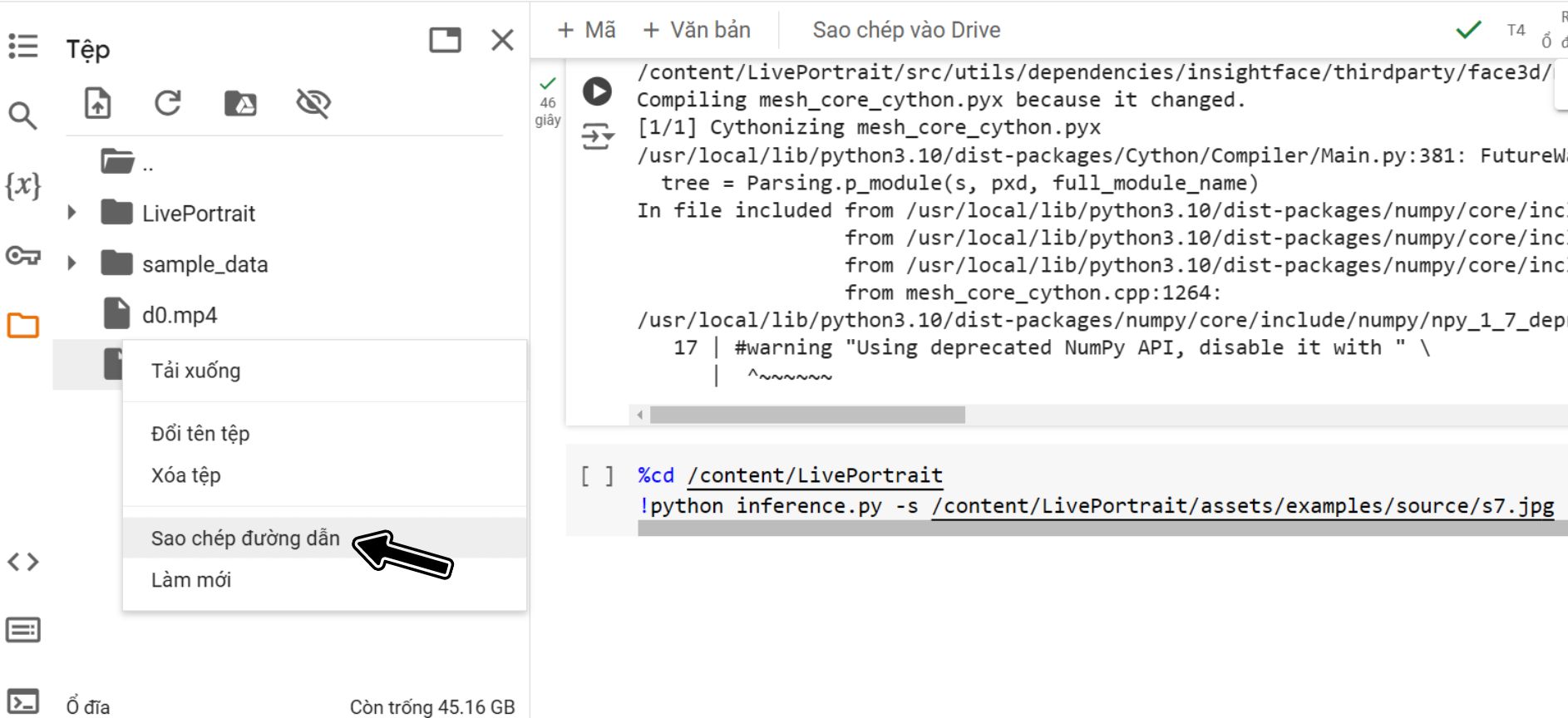Viewport: 1568px width, 718px height.
Task: Run the cell with the play button
Action: tap(597, 91)
